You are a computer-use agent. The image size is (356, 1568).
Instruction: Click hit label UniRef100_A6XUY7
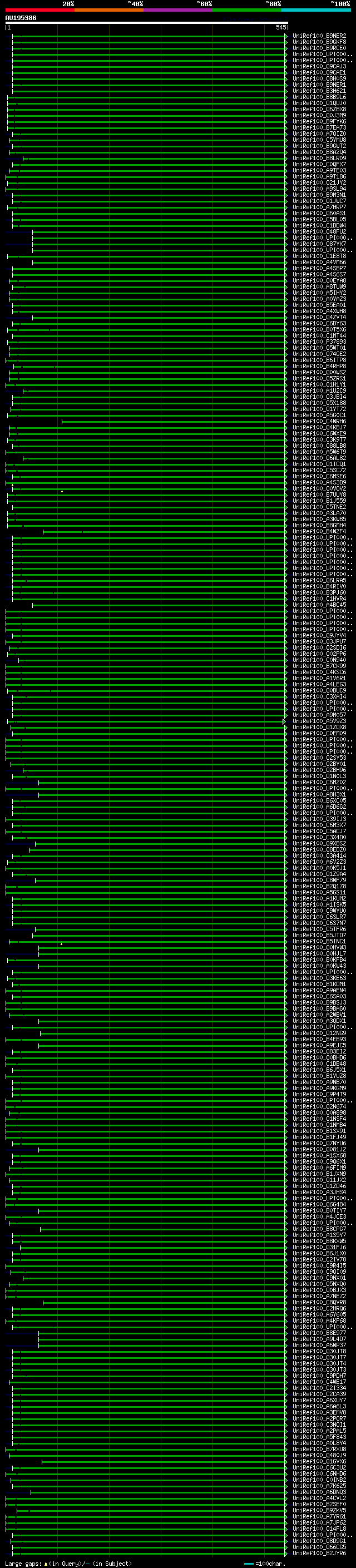319,1401
